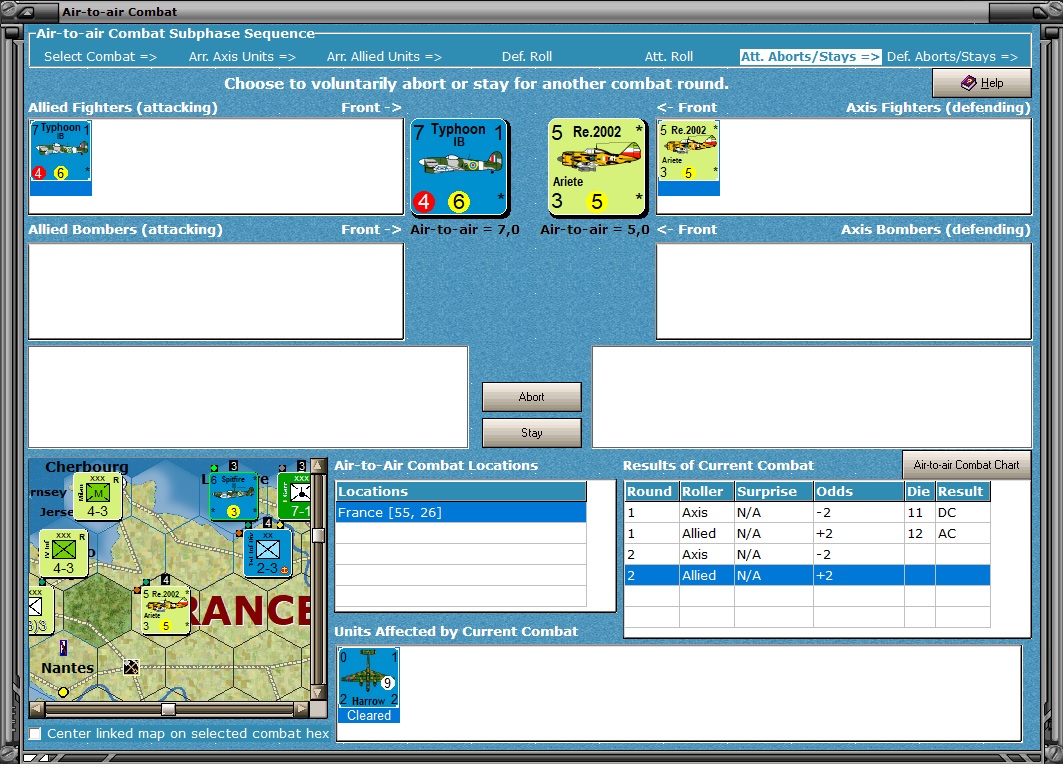Click map vertical scrollbar up arrow
Image resolution: width=1063 pixels, height=764 pixels.
317,466
